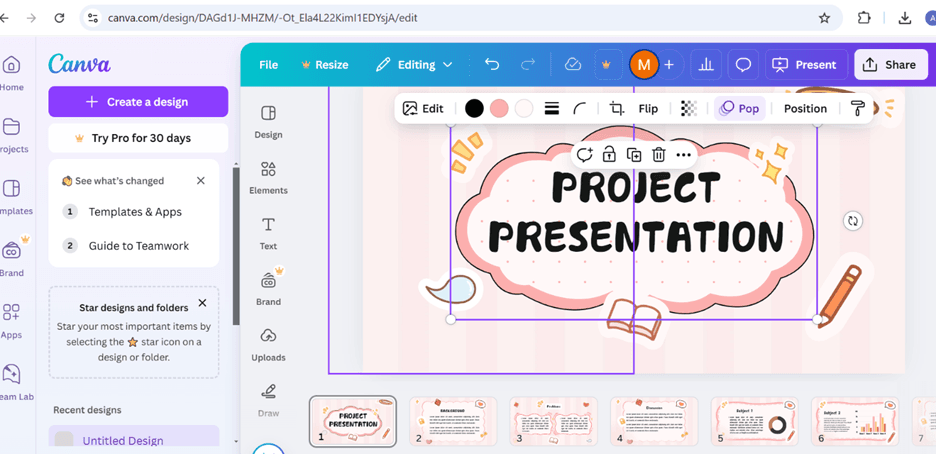This screenshot has width=936, height=454.
Task: Reload the browser page
Action: pos(59,18)
